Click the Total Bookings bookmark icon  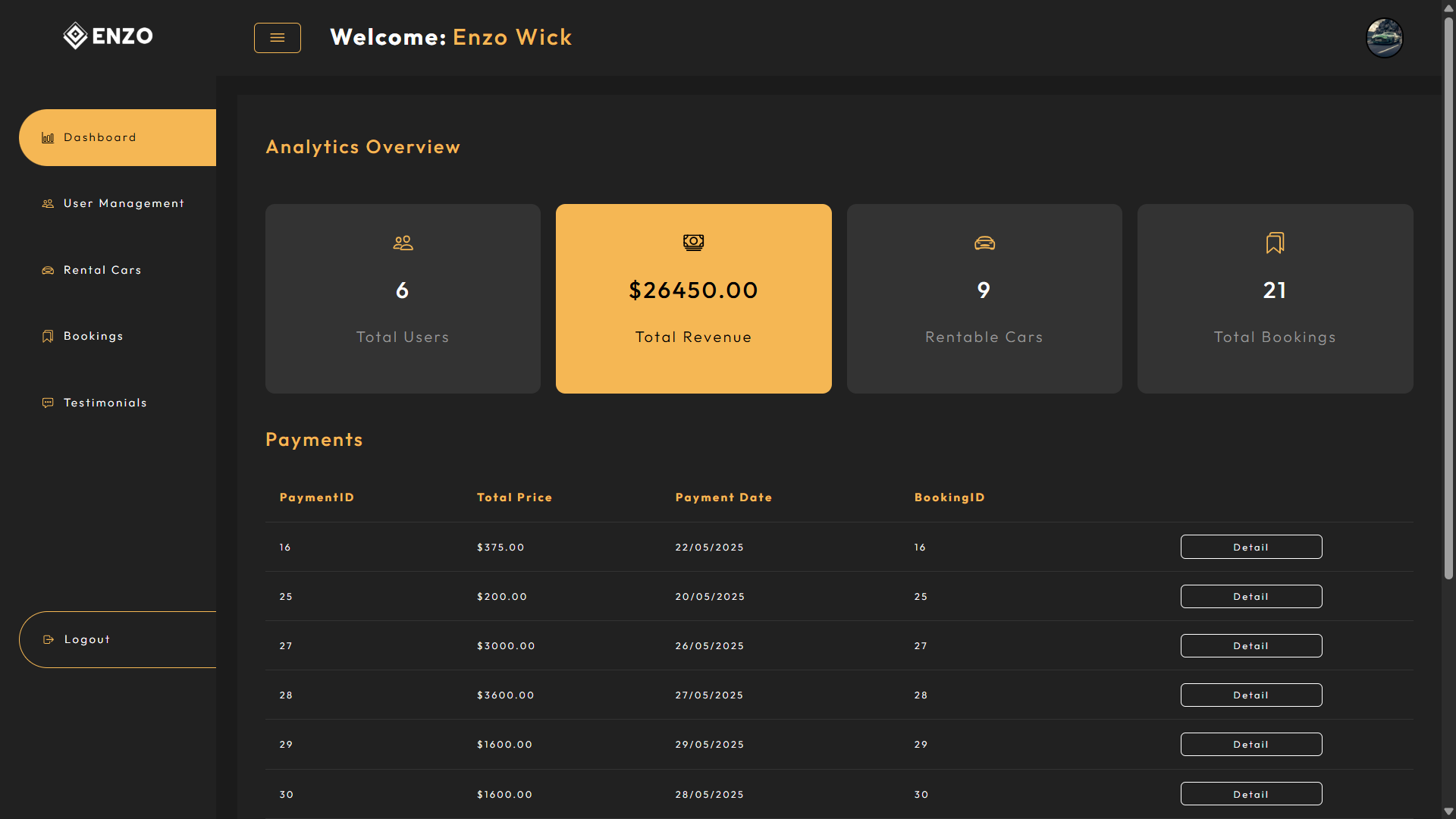tap(1275, 243)
